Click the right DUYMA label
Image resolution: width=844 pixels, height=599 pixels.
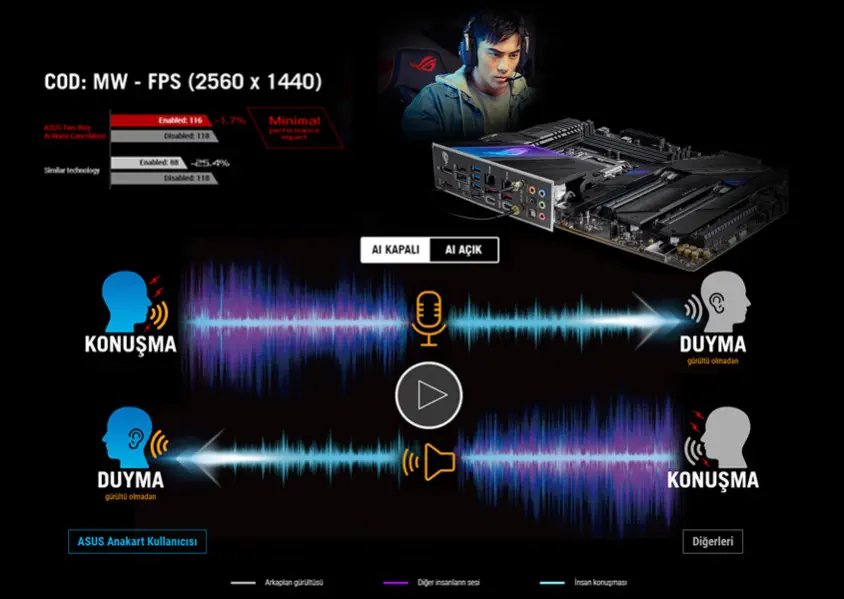(713, 344)
